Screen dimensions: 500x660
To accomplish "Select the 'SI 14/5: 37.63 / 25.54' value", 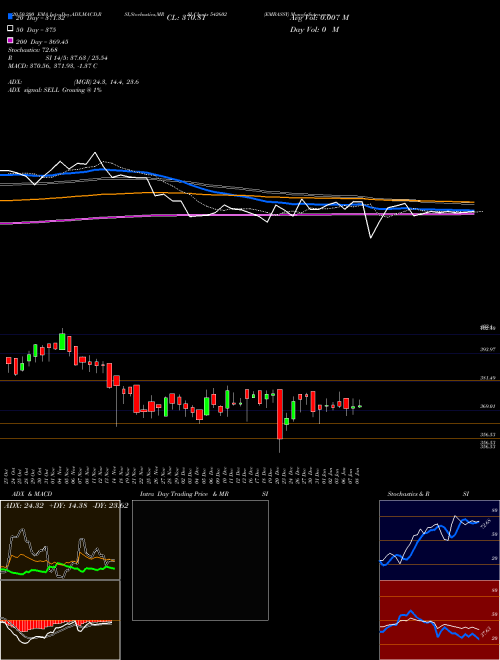I will point(76,58).
